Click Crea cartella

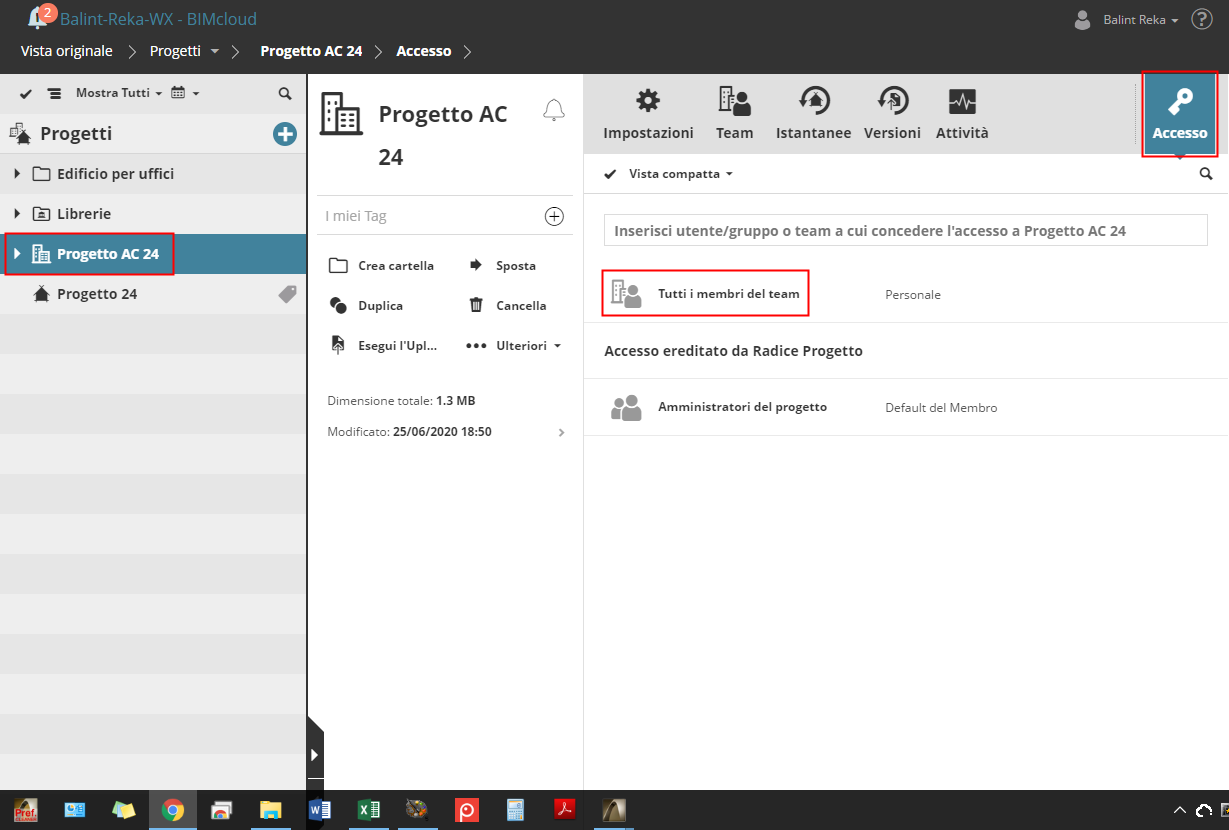(381, 266)
